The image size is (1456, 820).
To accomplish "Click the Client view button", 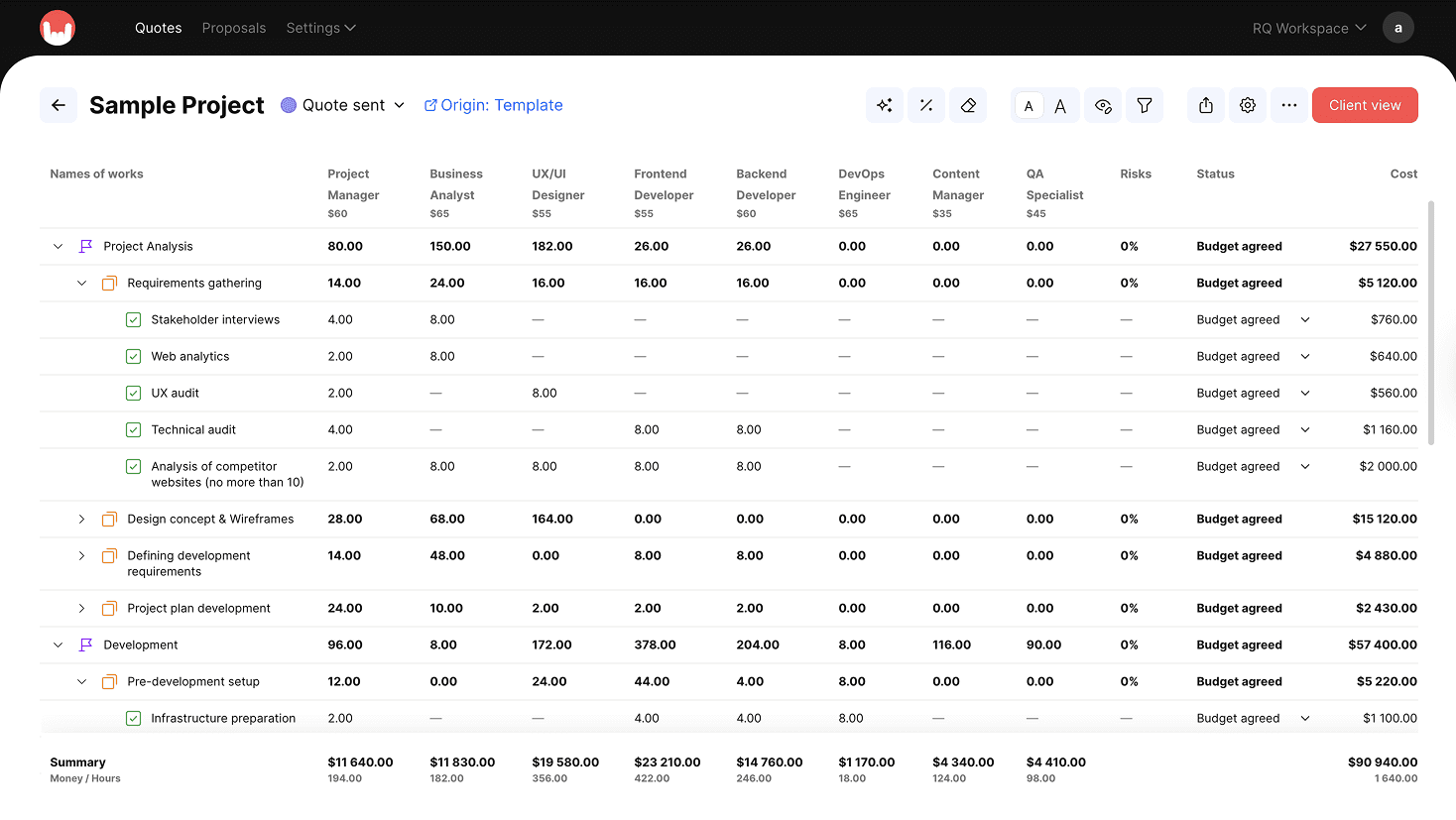I will tap(1365, 105).
